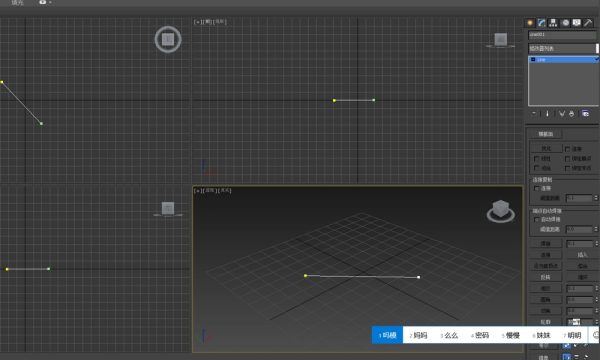Select the Line entry in modifier stack
The image size is (600, 360).
pyautogui.click(x=563, y=60)
